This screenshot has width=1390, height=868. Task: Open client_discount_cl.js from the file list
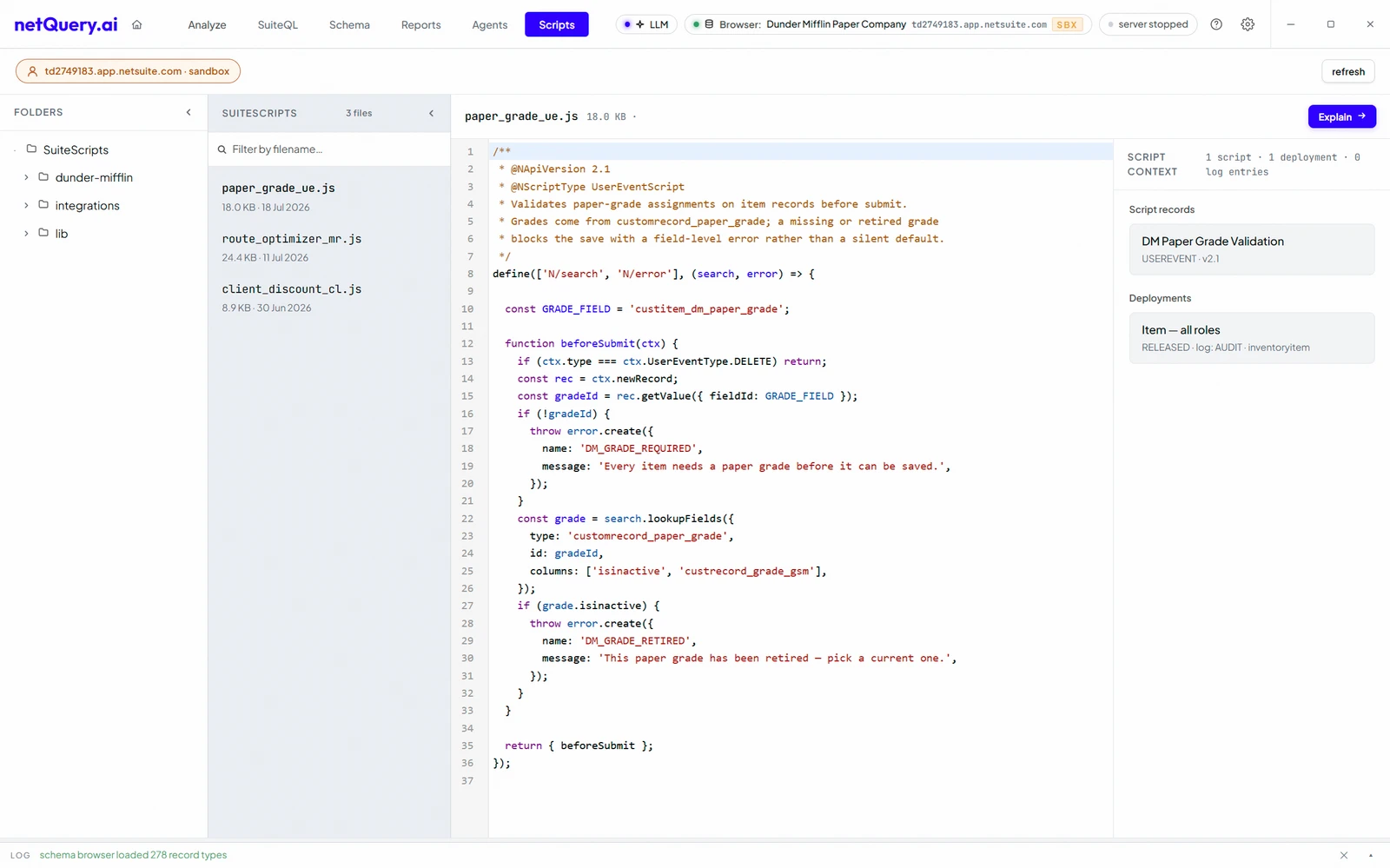click(329, 297)
